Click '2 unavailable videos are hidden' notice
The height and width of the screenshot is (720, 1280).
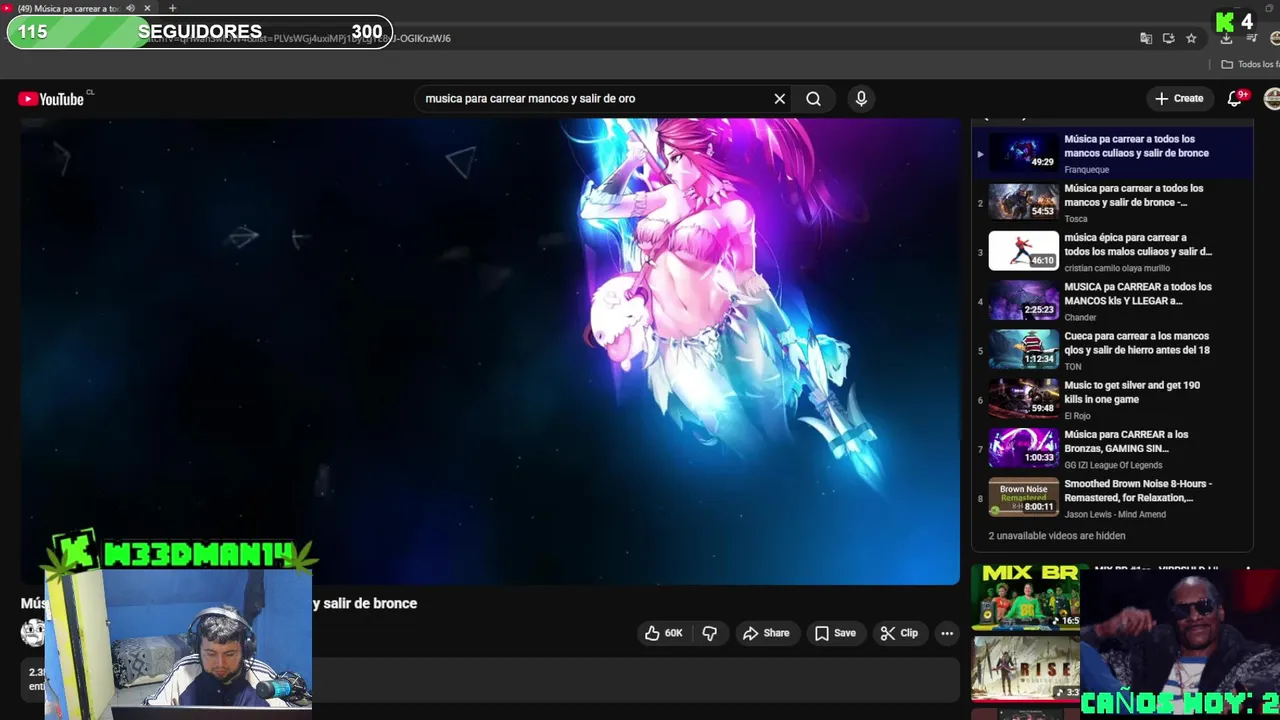pos(1056,536)
